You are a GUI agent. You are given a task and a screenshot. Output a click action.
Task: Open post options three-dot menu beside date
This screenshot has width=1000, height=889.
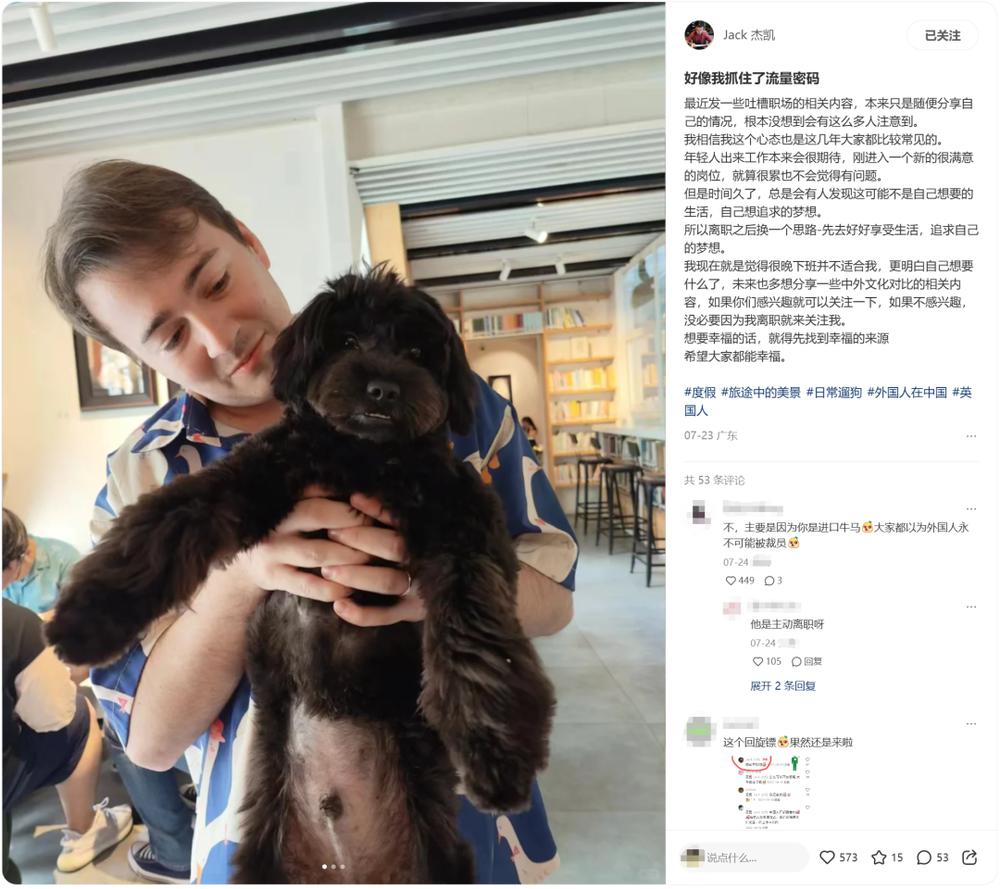(971, 436)
